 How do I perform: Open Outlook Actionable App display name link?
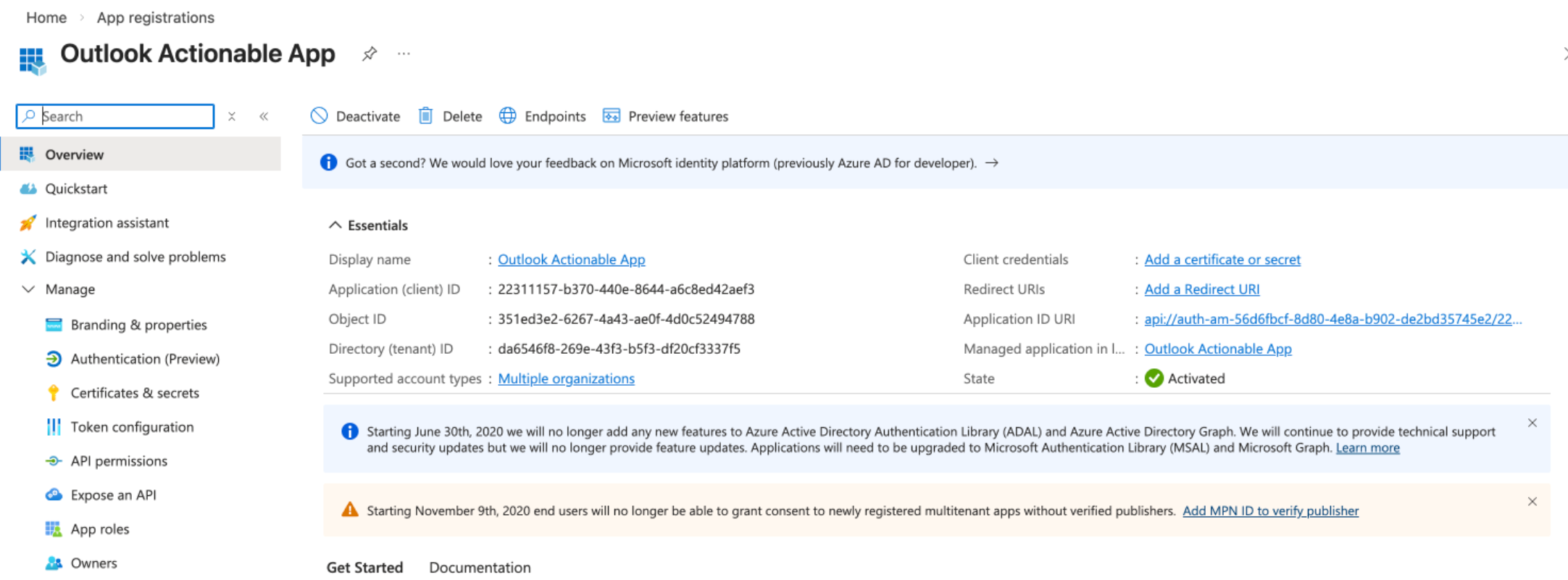571,260
